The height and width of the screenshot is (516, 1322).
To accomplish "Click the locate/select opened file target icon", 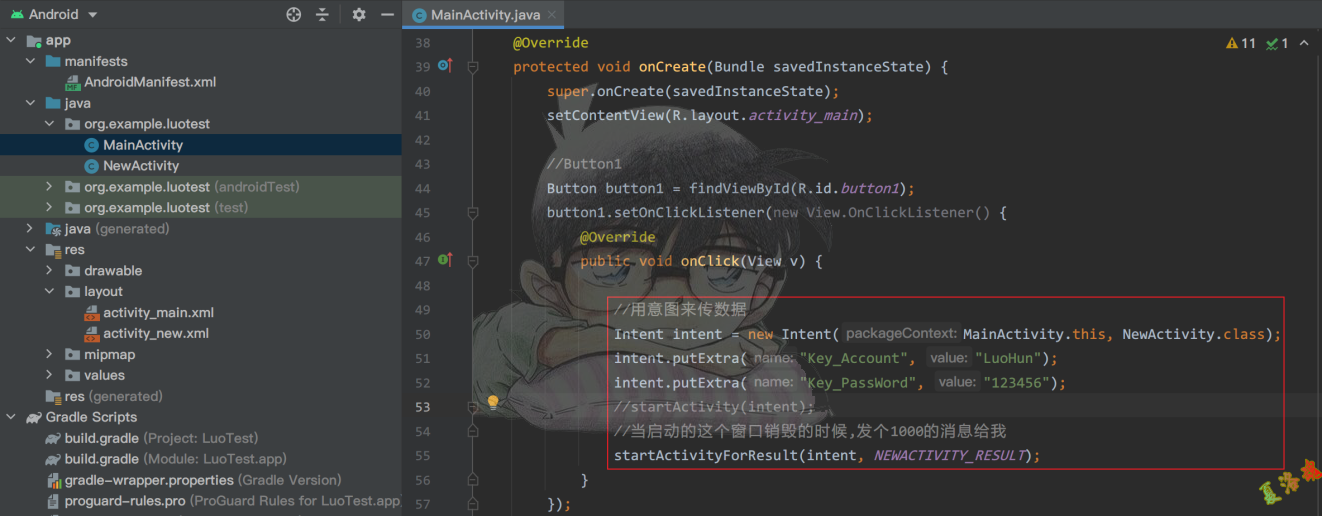I will coord(293,15).
